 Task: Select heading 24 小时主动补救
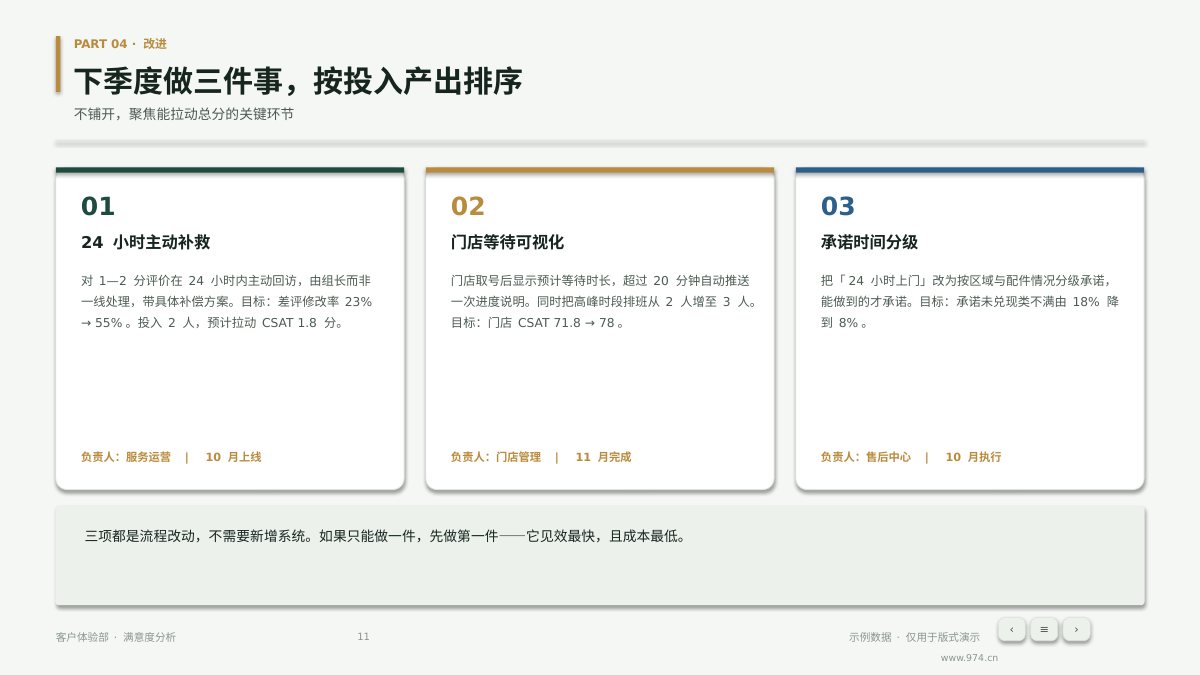[145, 242]
